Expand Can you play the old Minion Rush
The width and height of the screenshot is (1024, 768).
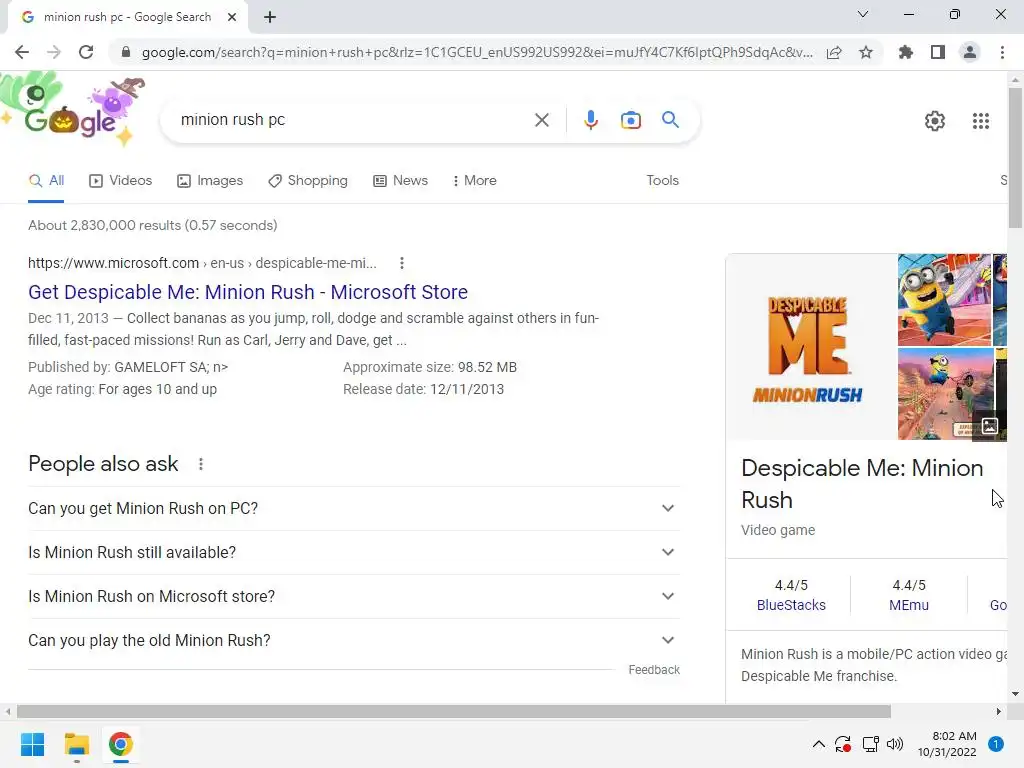(x=354, y=641)
